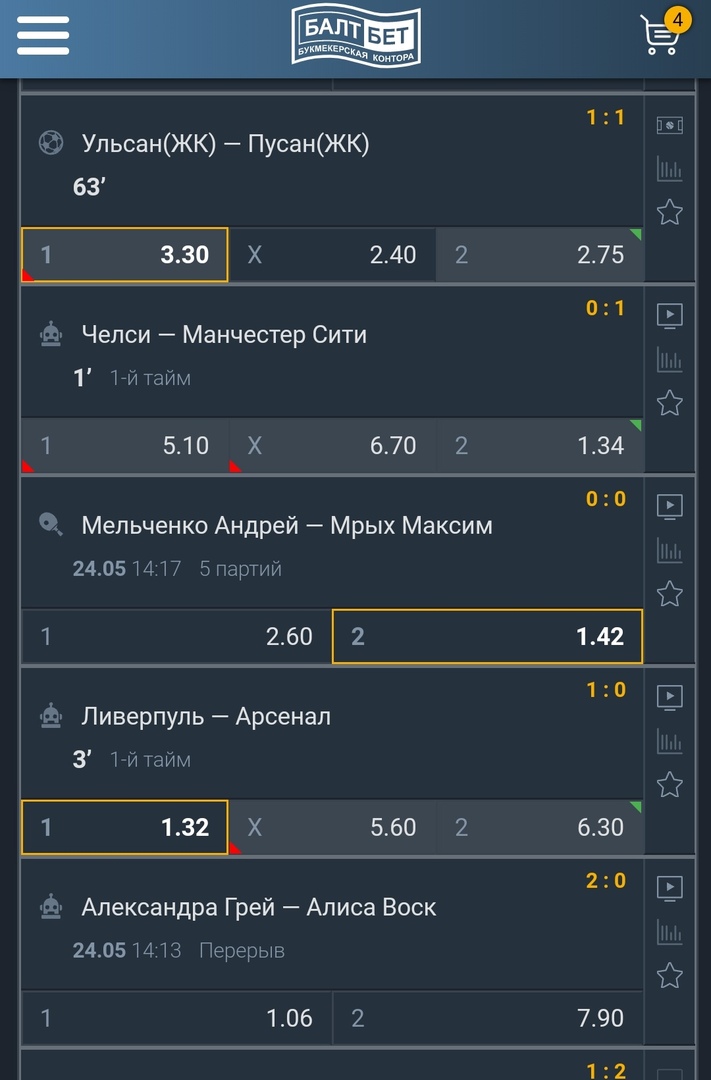Open the match field view for Ульсан — Пусан
The image size is (711, 1080).
pos(670,123)
